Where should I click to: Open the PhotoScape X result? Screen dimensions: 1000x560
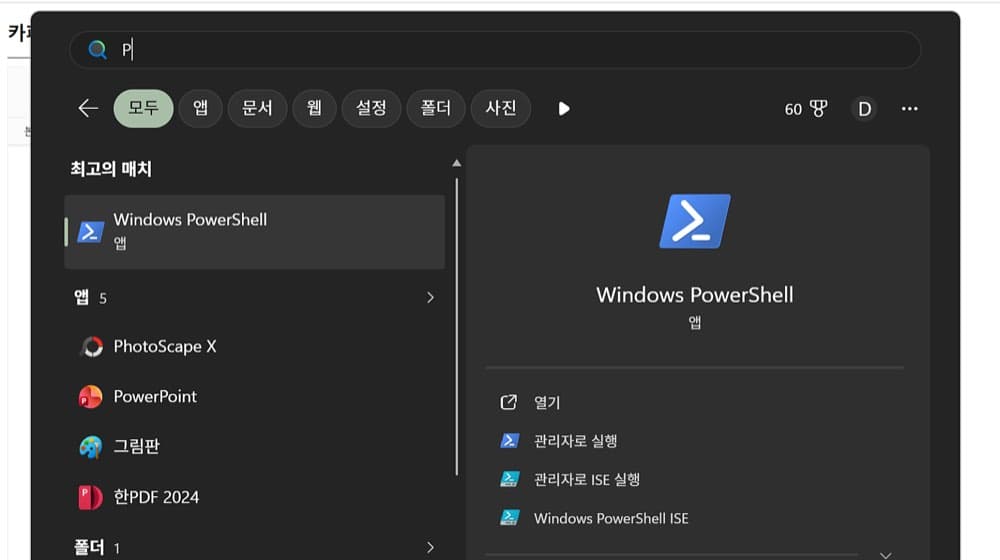click(254, 346)
